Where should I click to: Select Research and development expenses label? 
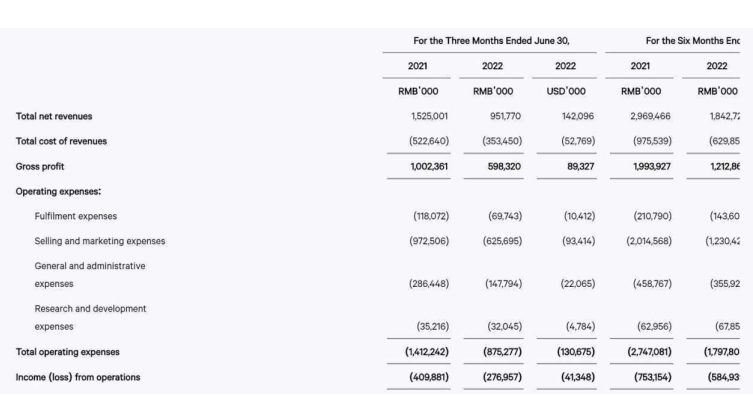[x=90, y=318]
